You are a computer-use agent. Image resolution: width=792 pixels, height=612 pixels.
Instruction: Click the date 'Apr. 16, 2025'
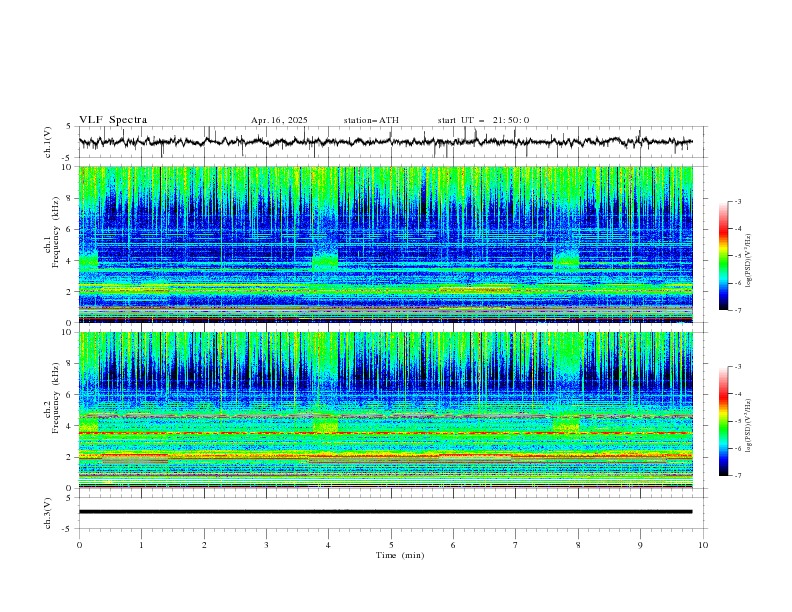pos(279,120)
